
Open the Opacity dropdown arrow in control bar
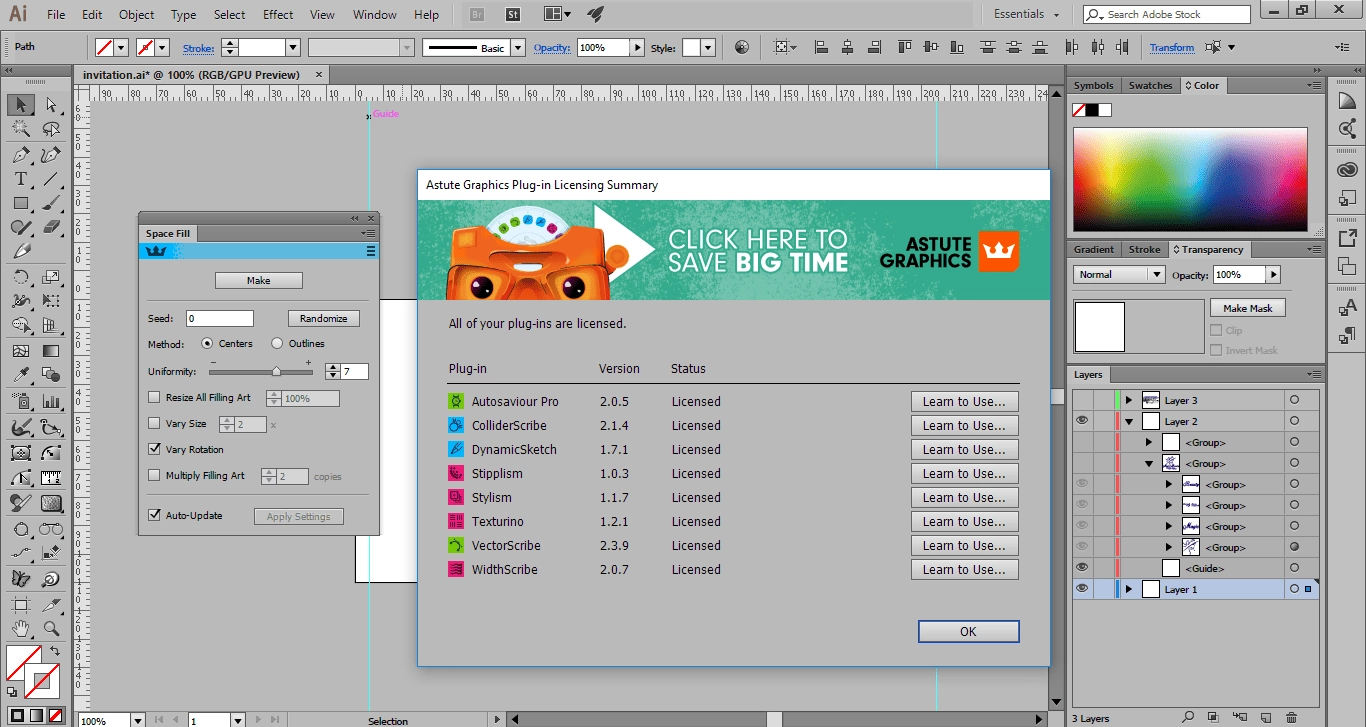click(637, 47)
